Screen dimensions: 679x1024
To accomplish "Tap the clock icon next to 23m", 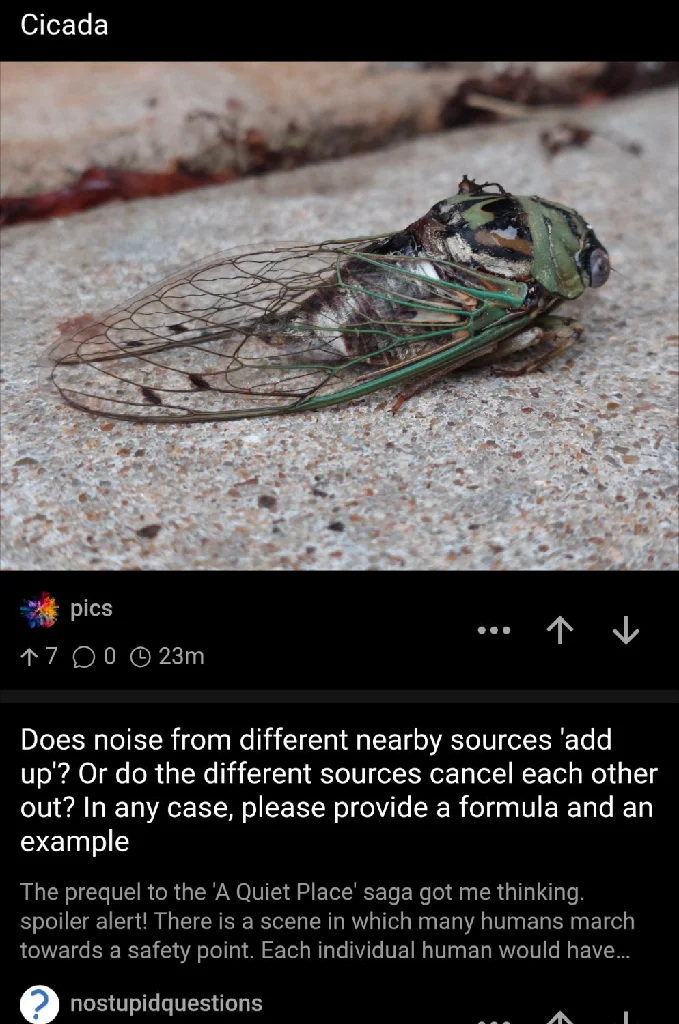I will tap(140, 656).
